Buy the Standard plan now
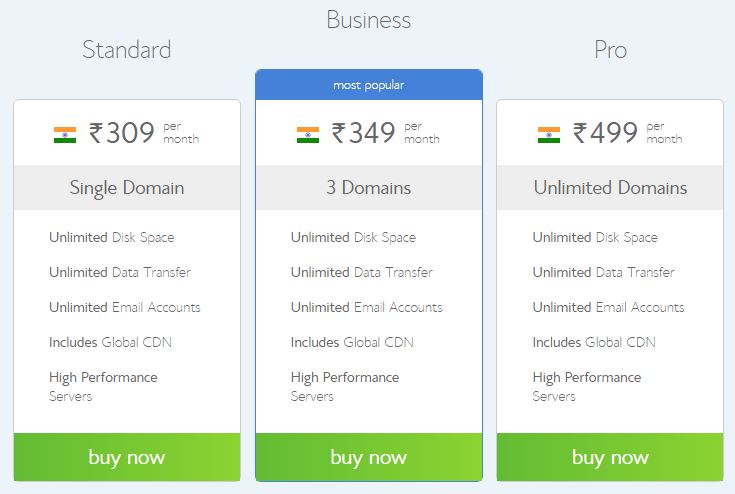 (127, 457)
